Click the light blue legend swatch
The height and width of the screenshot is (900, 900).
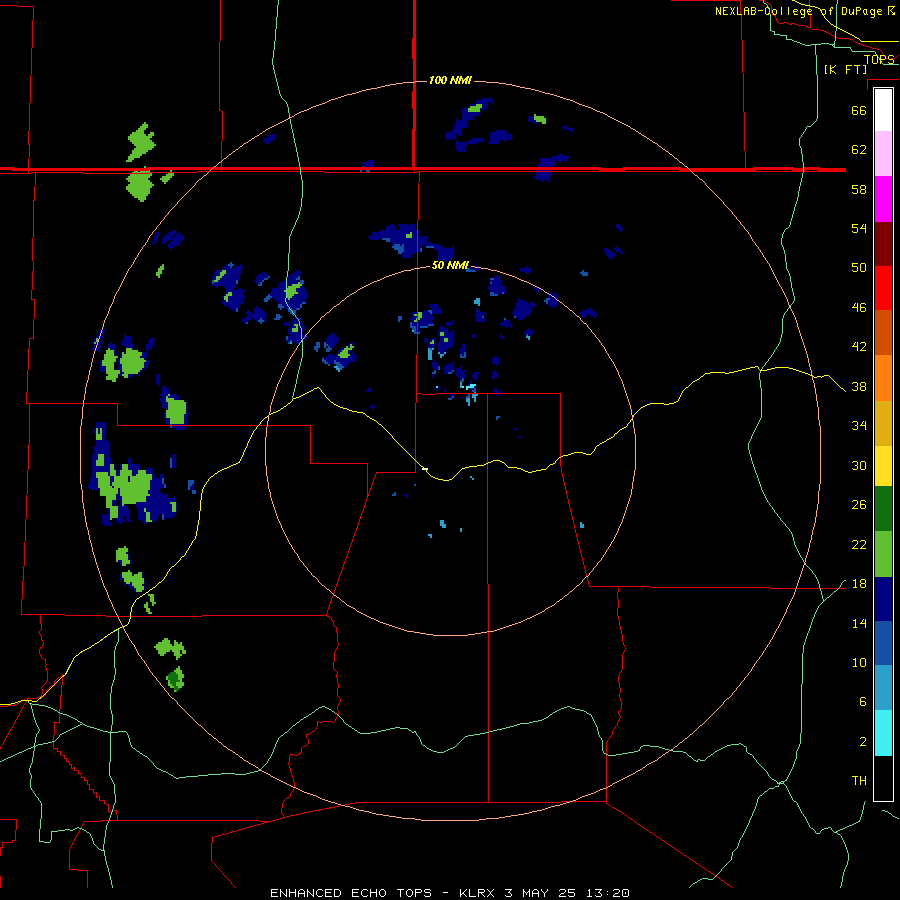click(883, 687)
